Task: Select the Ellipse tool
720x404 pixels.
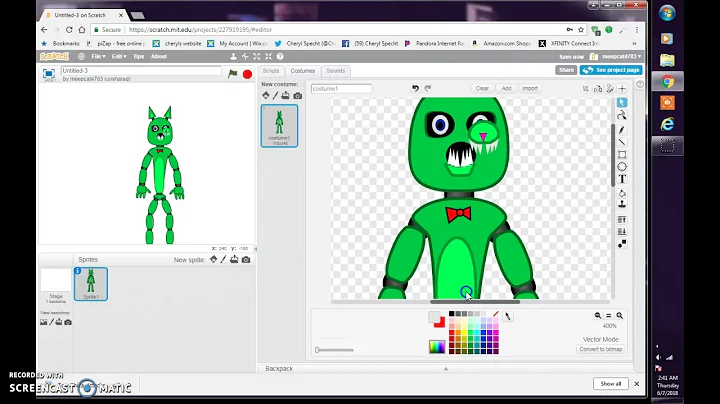Action: [622, 167]
